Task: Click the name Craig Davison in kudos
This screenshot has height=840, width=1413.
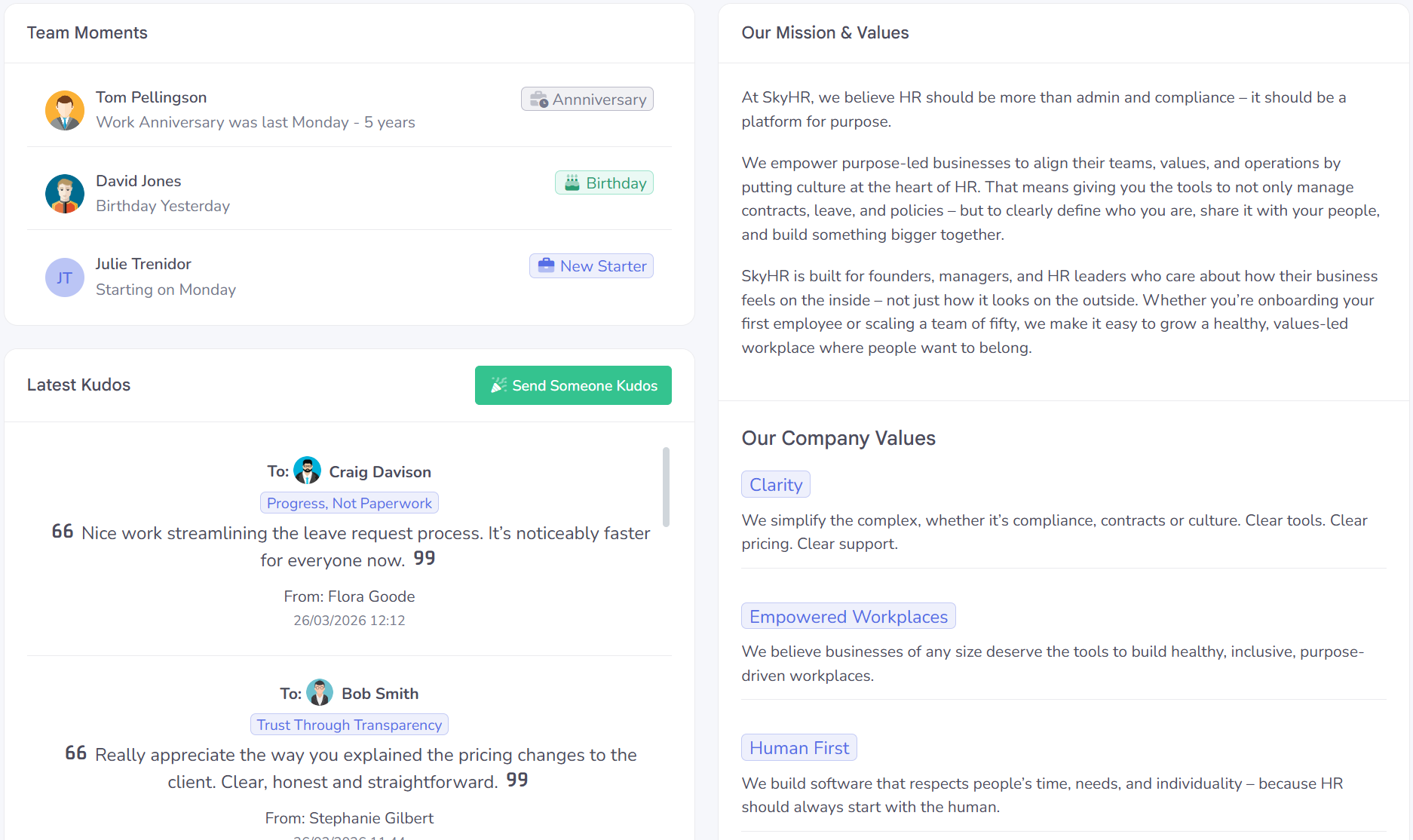Action: click(380, 472)
